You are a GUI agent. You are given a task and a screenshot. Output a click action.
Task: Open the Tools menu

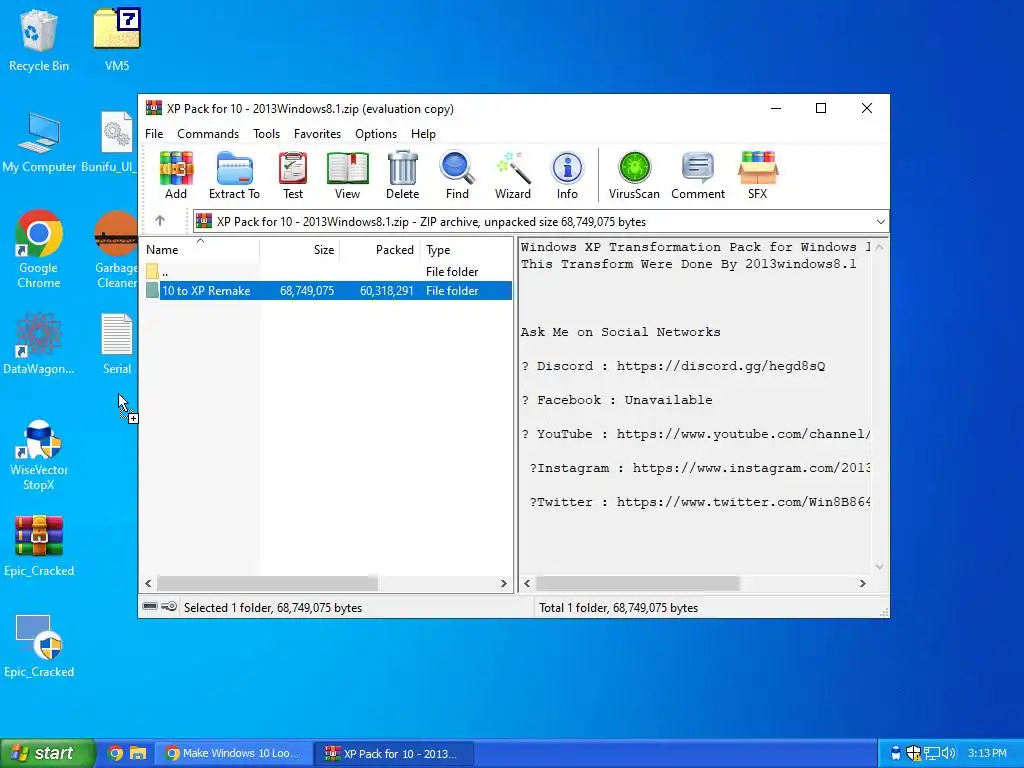266,133
